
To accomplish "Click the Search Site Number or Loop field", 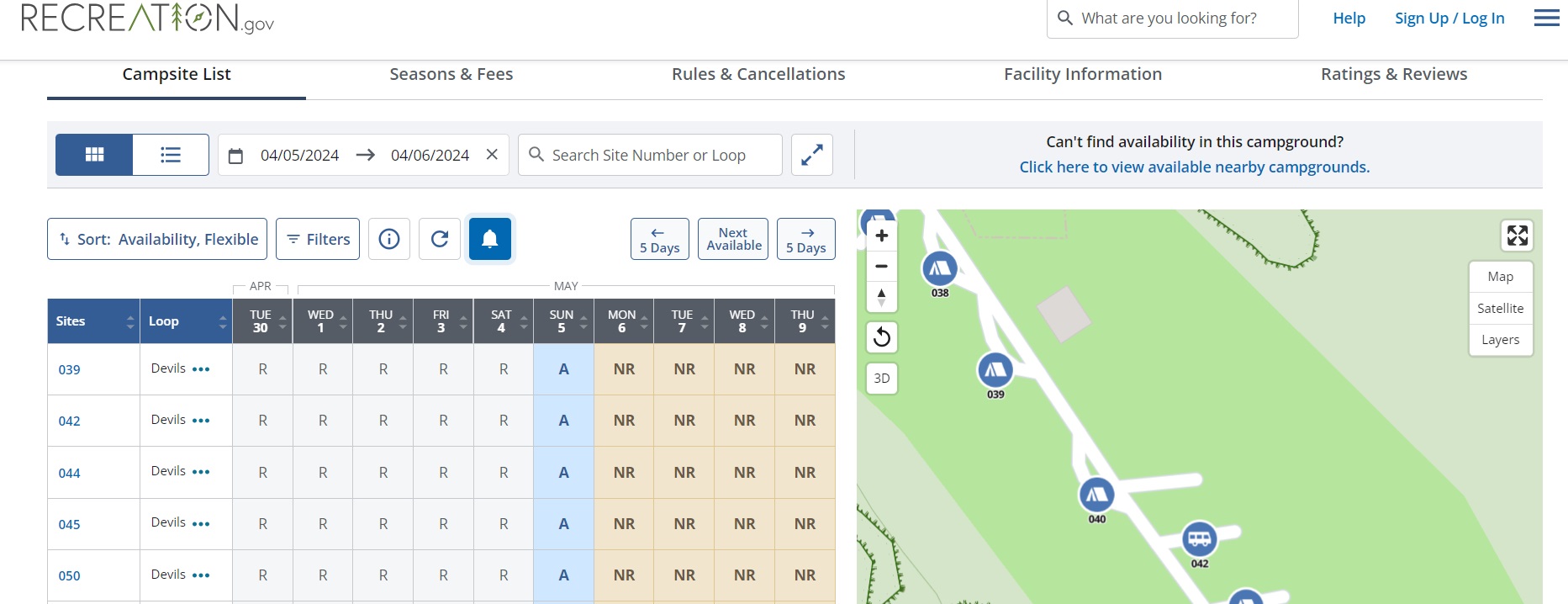I will [656, 155].
